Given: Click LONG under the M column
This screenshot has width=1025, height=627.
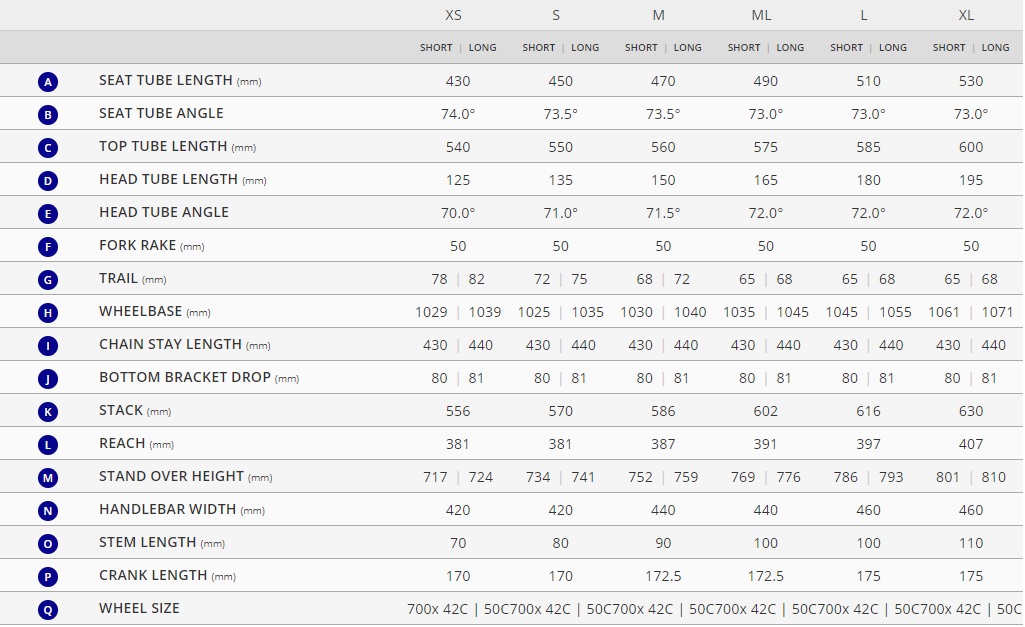Looking at the screenshot, I should (x=688, y=48).
